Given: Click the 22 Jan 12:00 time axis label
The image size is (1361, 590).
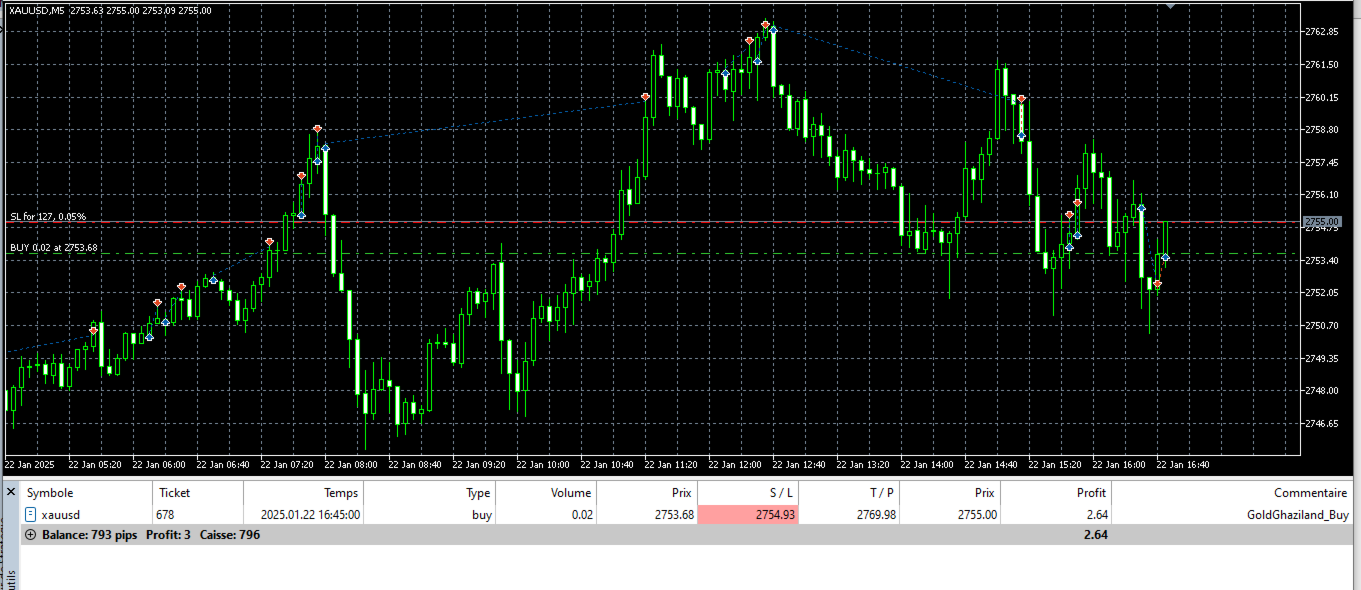Looking at the screenshot, I should (x=734, y=465).
